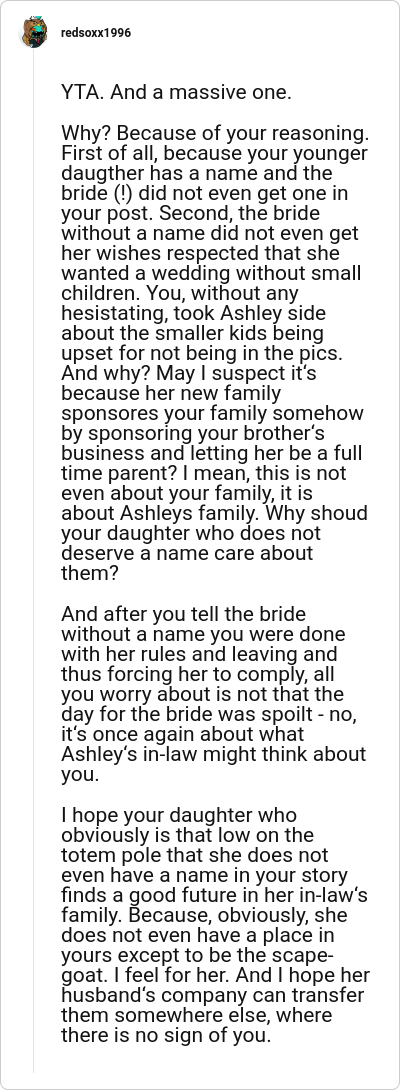Viewport: 400px width, 1090px height.
Task: Click the line "And after you tell the bride"
Action: click(184, 614)
